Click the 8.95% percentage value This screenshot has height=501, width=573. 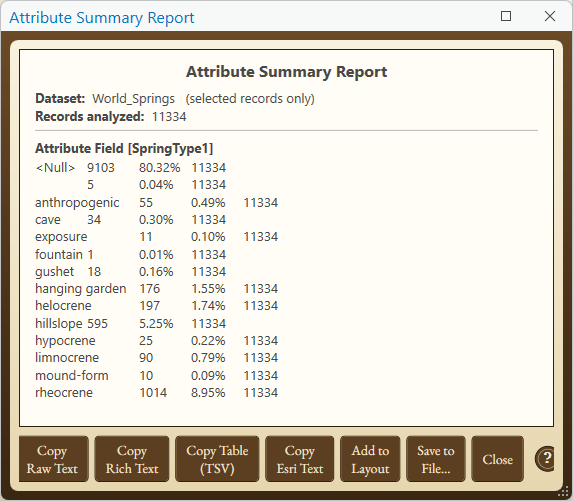coord(208,392)
